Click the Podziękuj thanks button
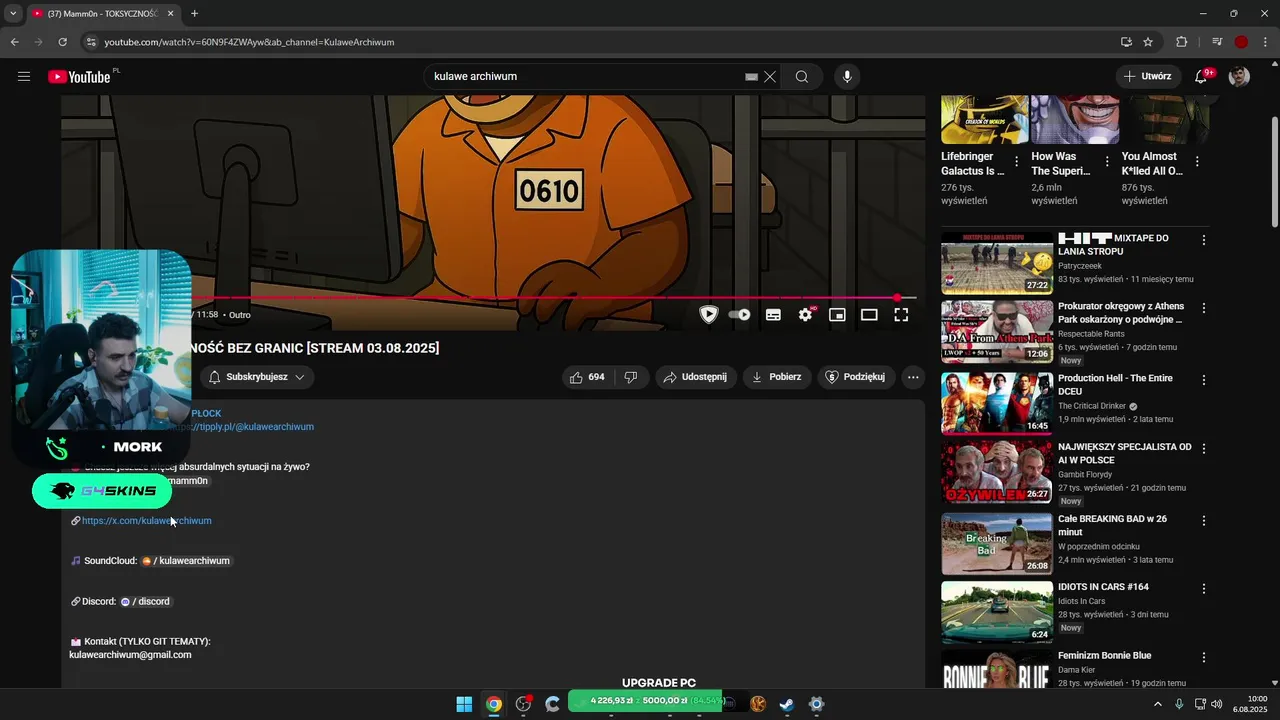Viewport: 1280px width, 720px height. click(x=856, y=377)
